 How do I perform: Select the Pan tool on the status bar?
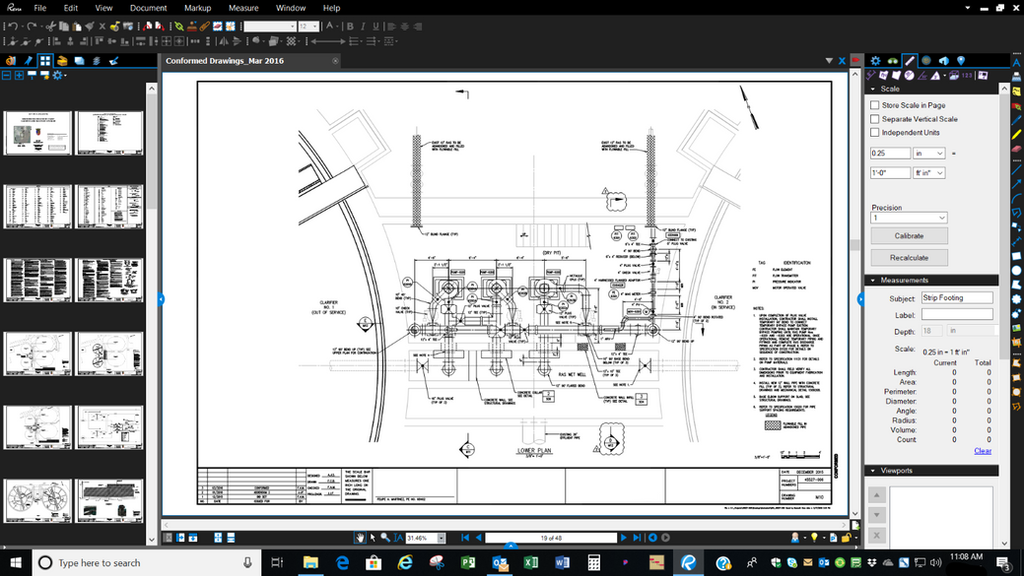pyautogui.click(x=358, y=536)
